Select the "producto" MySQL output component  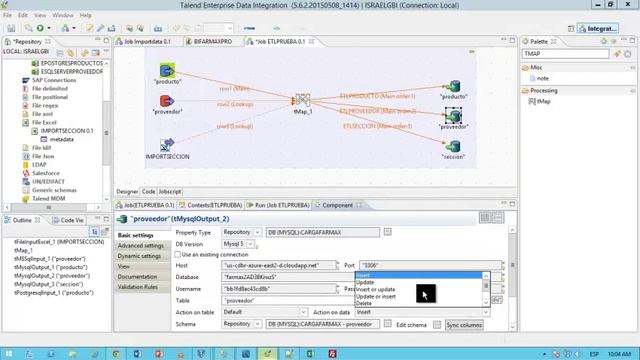453,86
